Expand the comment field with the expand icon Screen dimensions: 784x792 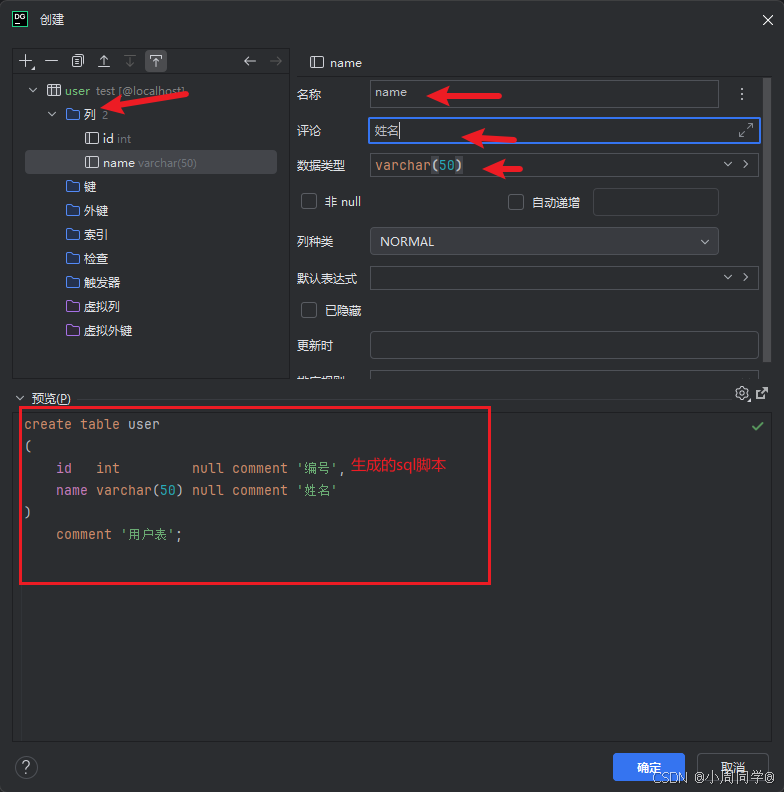pos(746,130)
